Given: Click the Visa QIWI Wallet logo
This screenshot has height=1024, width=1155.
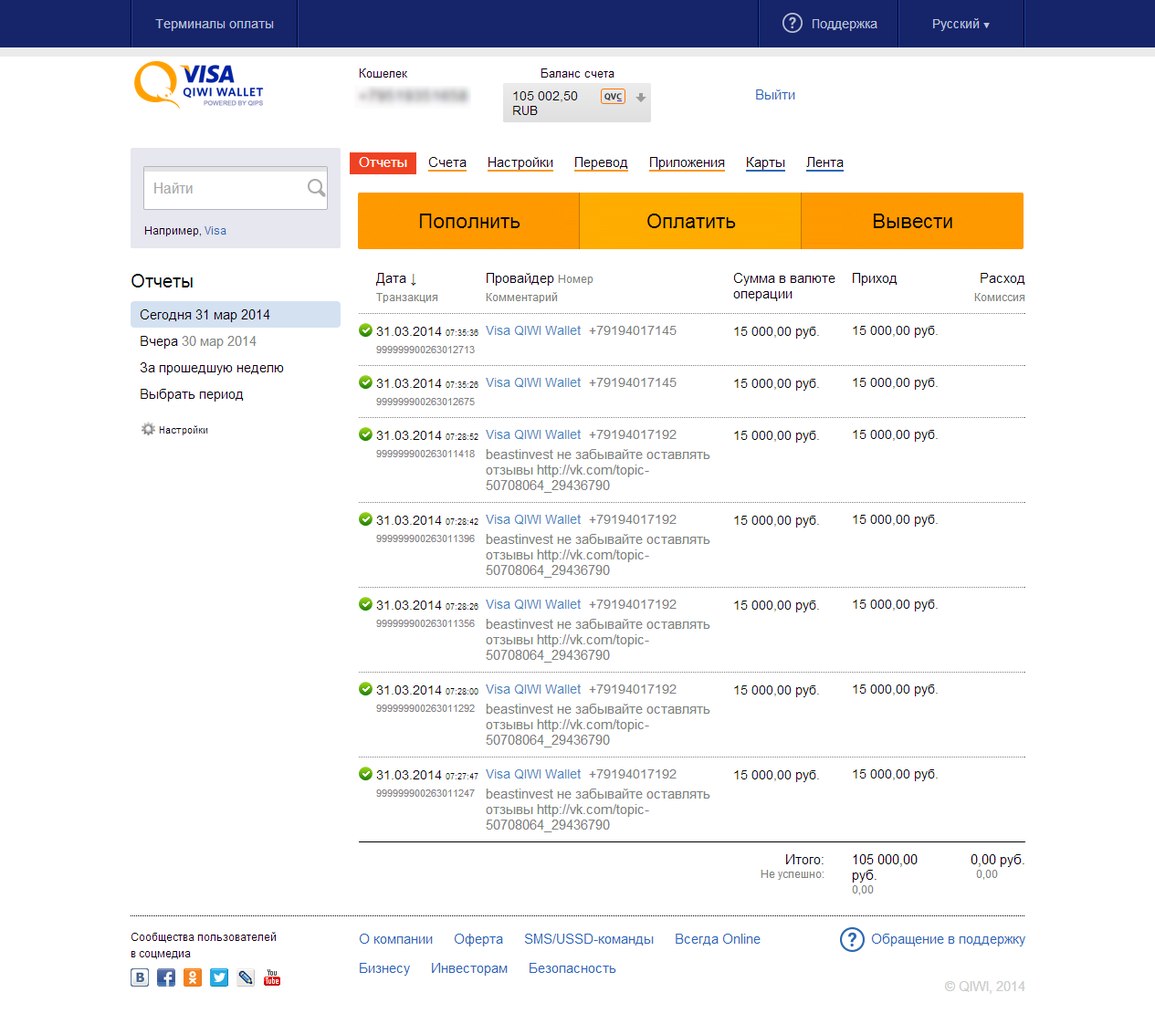Looking at the screenshot, I should click(198, 85).
